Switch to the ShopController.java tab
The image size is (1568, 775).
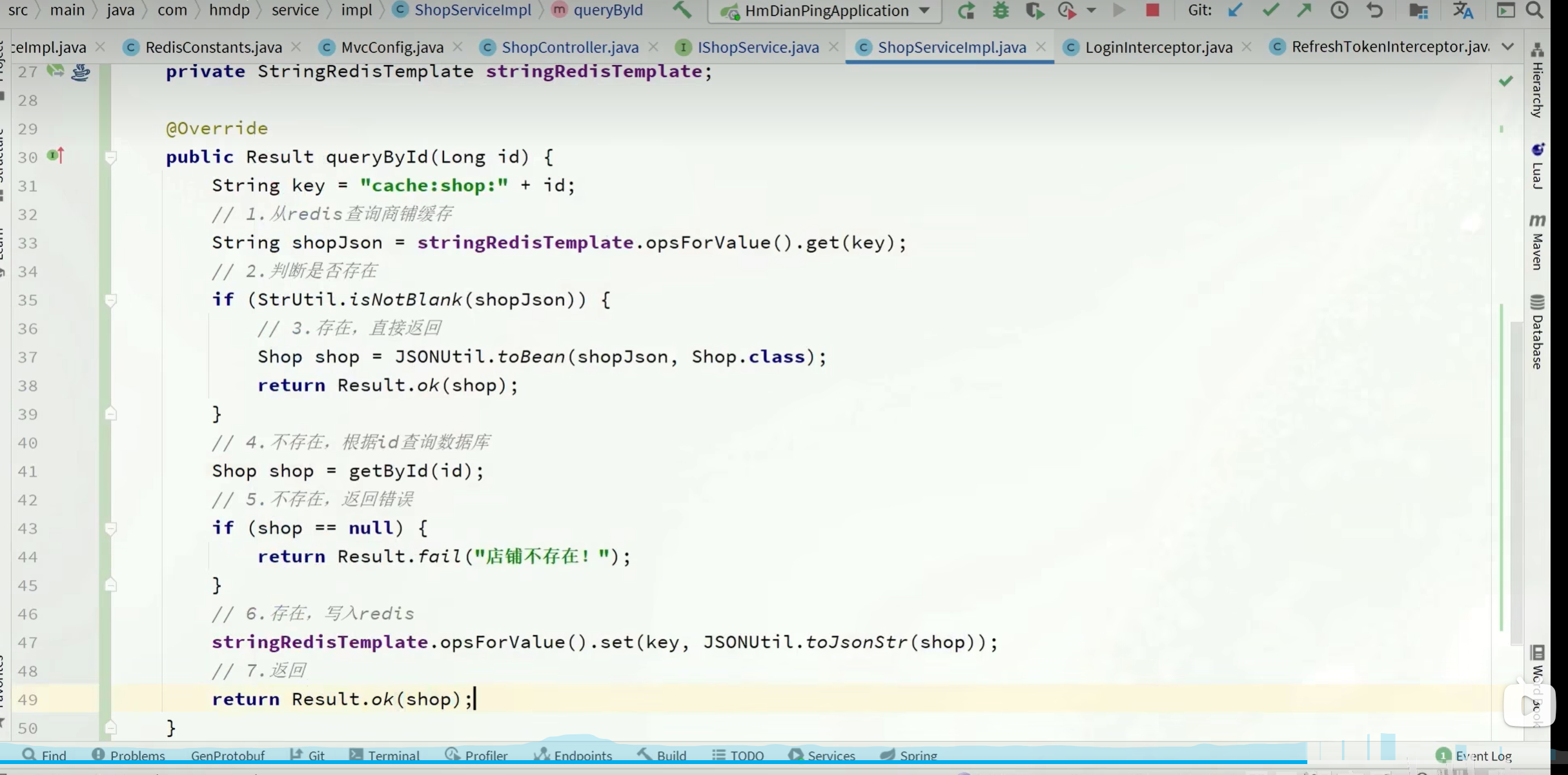tap(569, 47)
